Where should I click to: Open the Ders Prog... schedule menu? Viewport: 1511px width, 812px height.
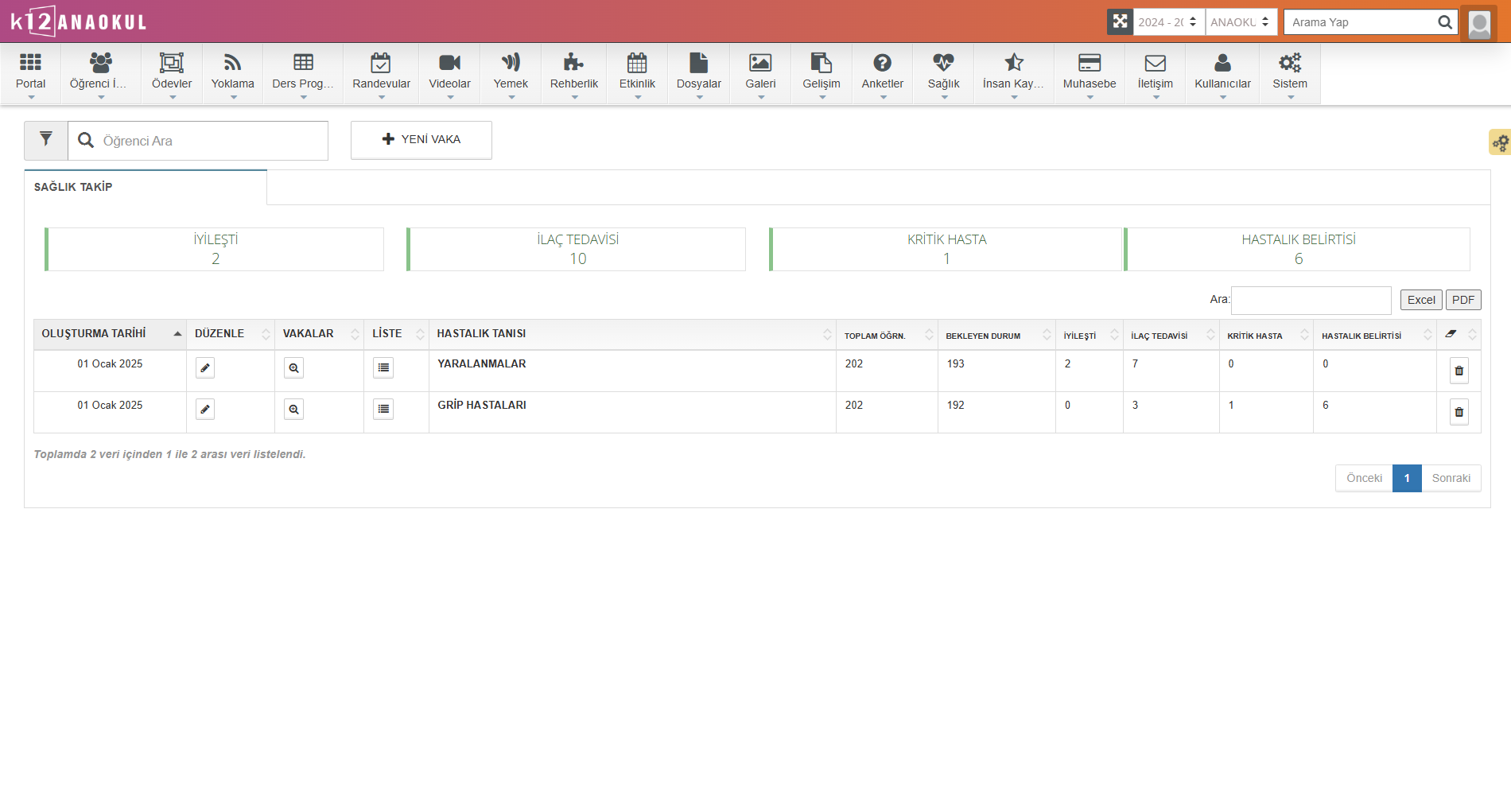pos(303,73)
